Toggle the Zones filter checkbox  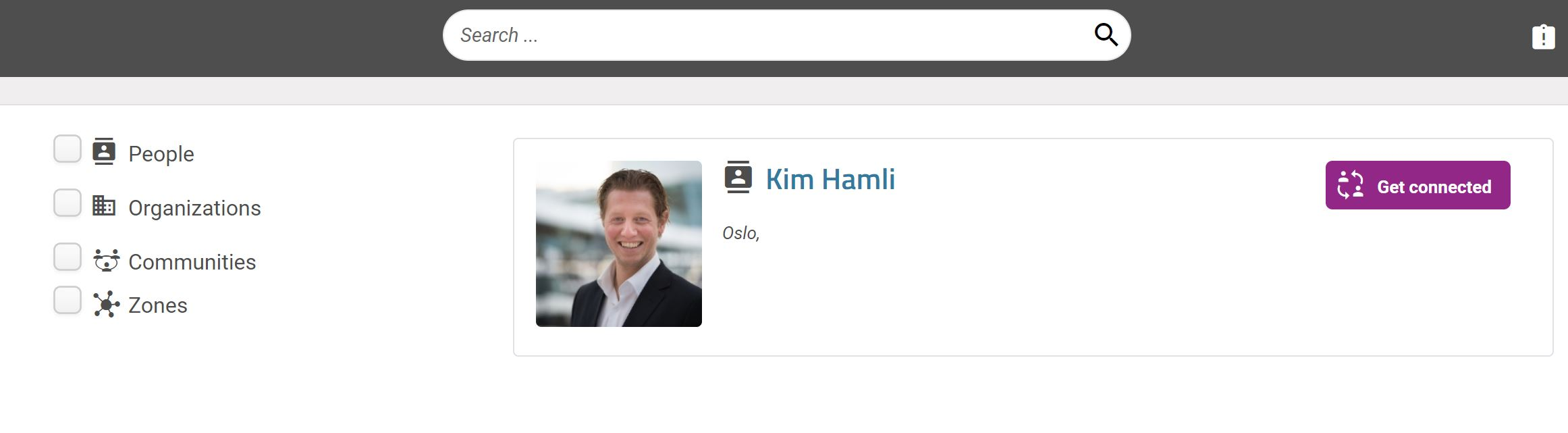(x=67, y=300)
